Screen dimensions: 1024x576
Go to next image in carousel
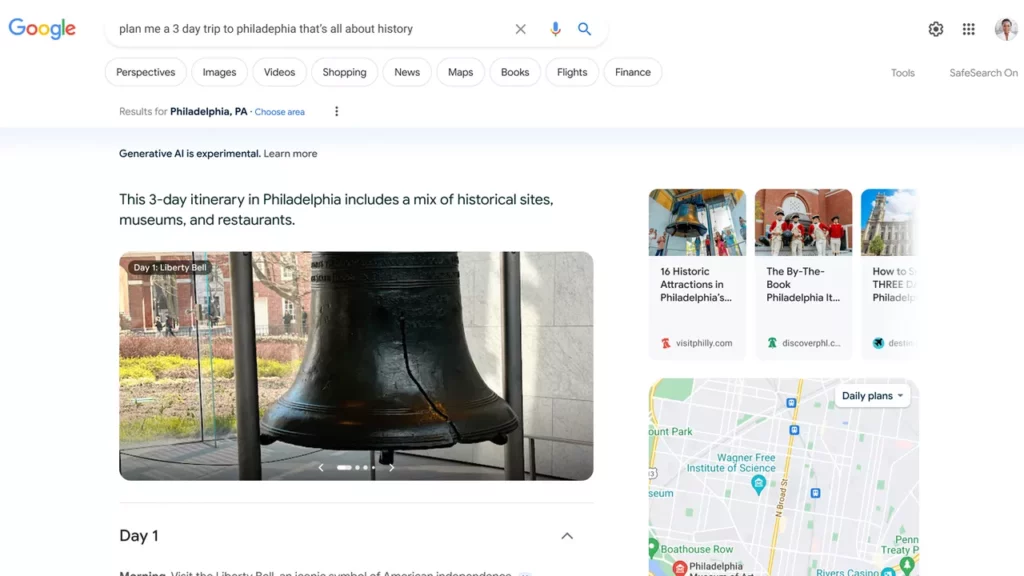pyautogui.click(x=391, y=468)
